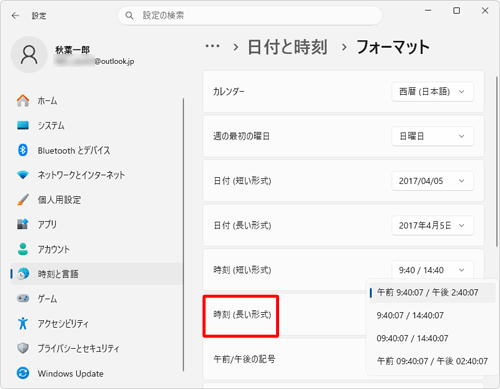
Task: Click the 時刻 (長い形式) label
Action: click(x=242, y=314)
